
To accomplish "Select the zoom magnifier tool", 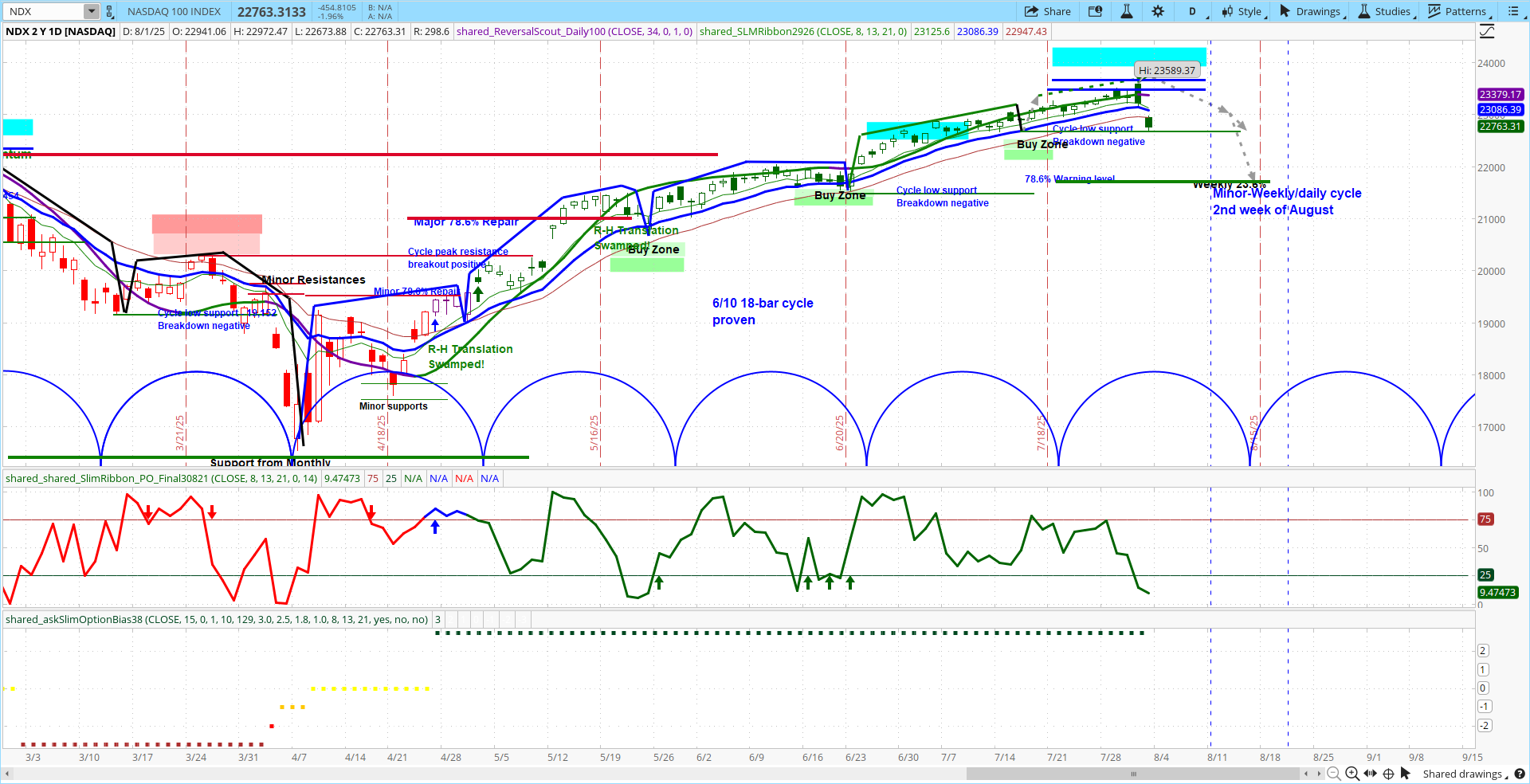I will coord(1352,774).
